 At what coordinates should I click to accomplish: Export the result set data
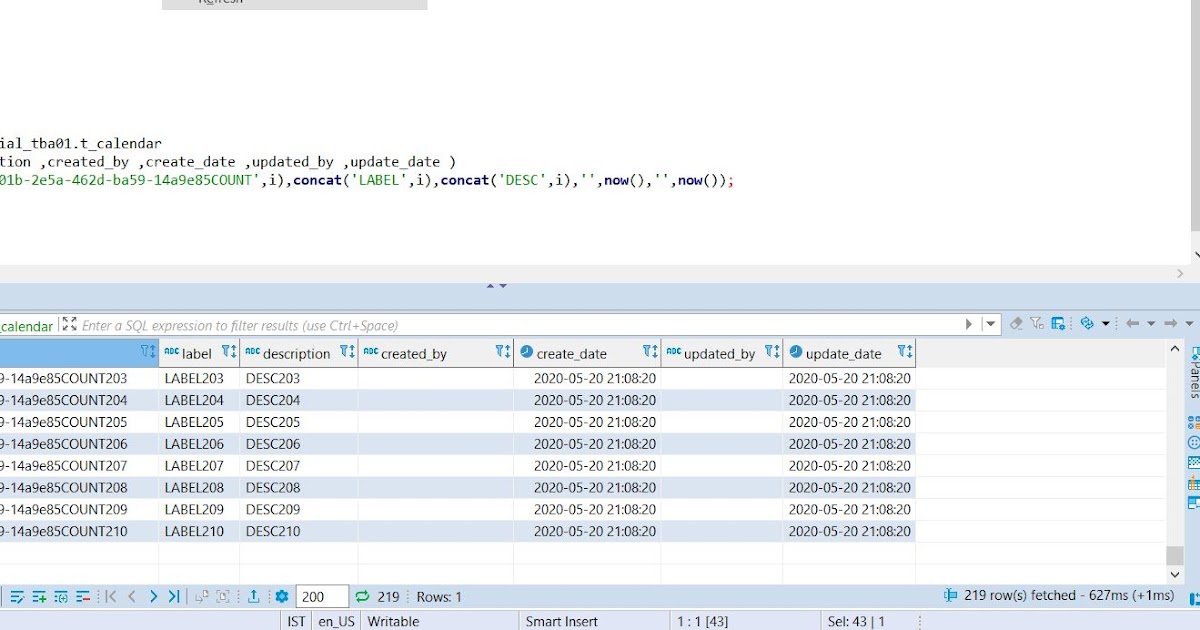[x=254, y=595]
